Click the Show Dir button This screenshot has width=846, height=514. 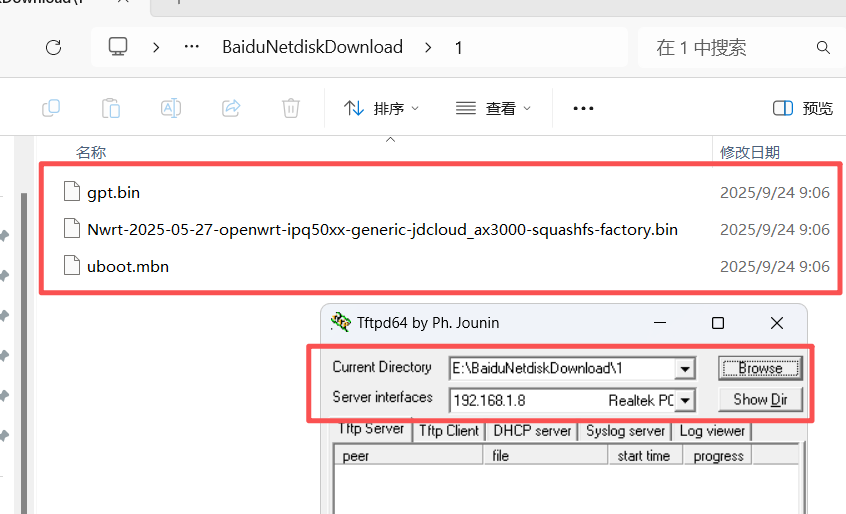click(x=760, y=400)
